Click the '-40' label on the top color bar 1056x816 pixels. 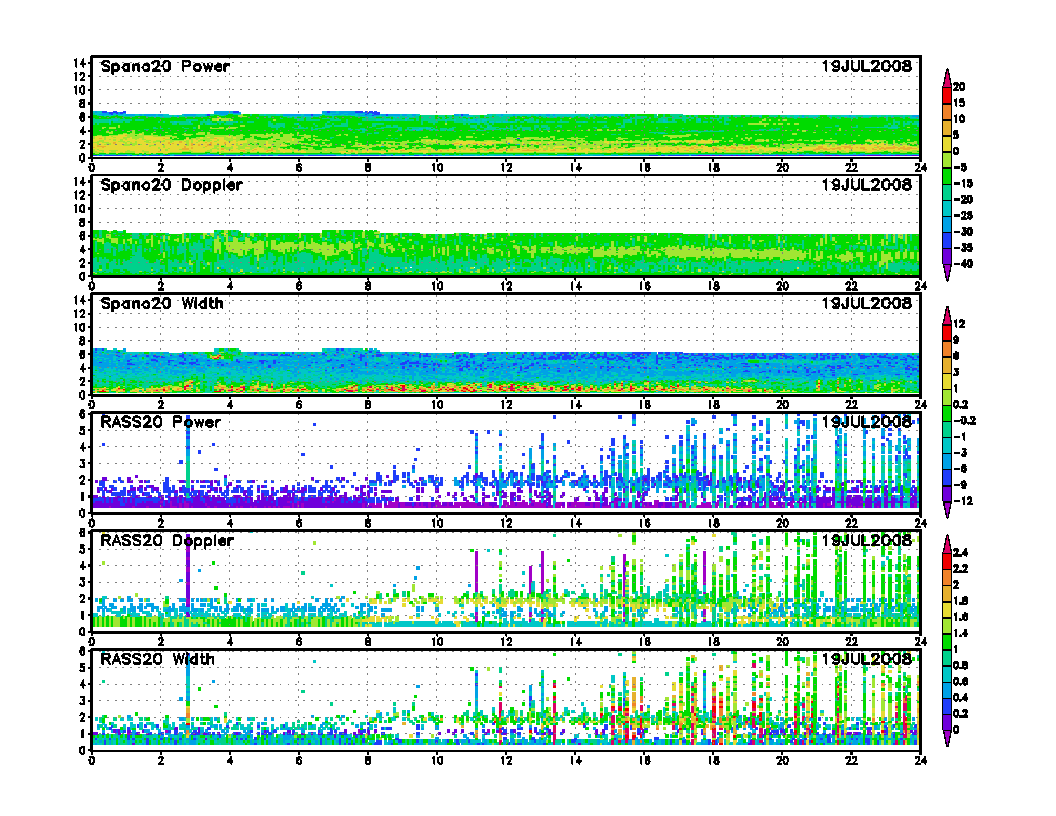coord(963,264)
